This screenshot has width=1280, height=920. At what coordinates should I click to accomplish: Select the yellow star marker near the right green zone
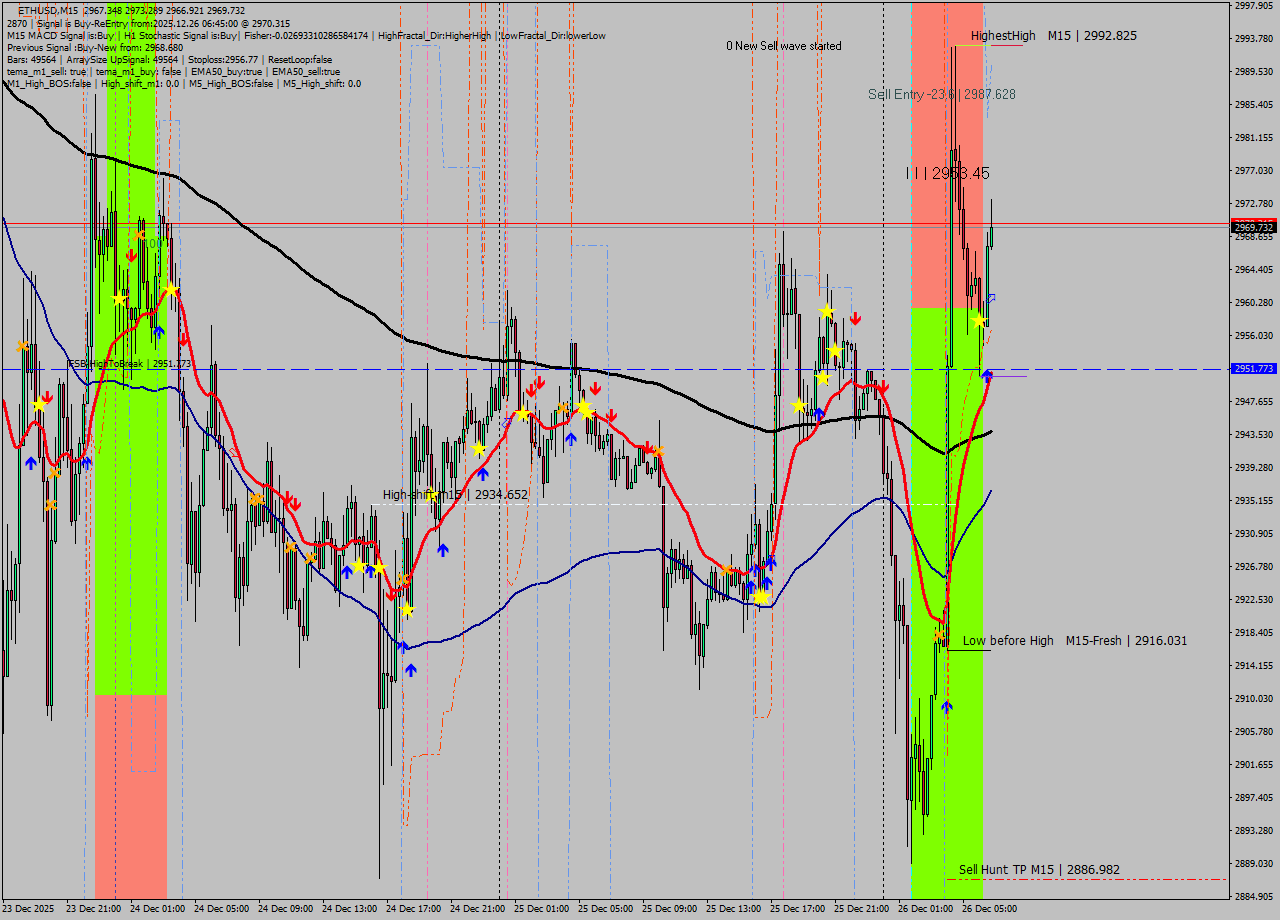click(980, 321)
